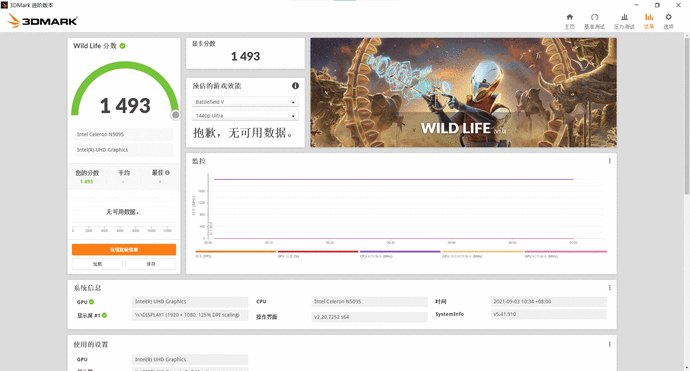Click the 3DMark app icon in the title bar
Viewport: 690px width, 371px height.
click(x=4, y=5)
